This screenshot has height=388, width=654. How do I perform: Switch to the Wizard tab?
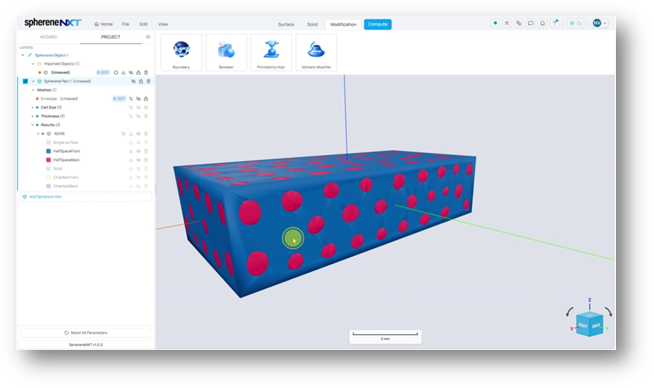pyautogui.click(x=48, y=37)
